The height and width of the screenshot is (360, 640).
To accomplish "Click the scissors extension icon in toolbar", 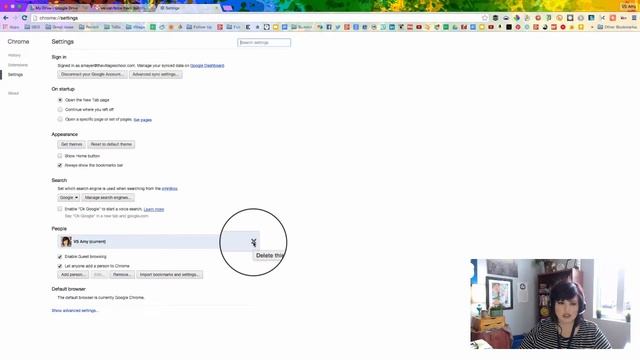I will click(x=602, y=18).
